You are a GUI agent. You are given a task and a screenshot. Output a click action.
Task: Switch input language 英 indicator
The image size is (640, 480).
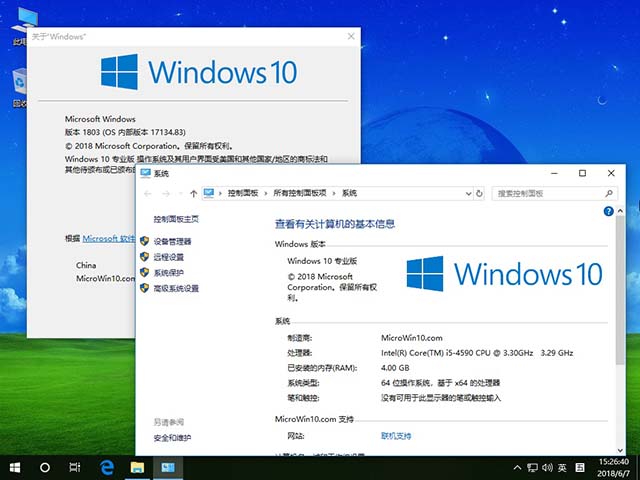click(562, 468)
